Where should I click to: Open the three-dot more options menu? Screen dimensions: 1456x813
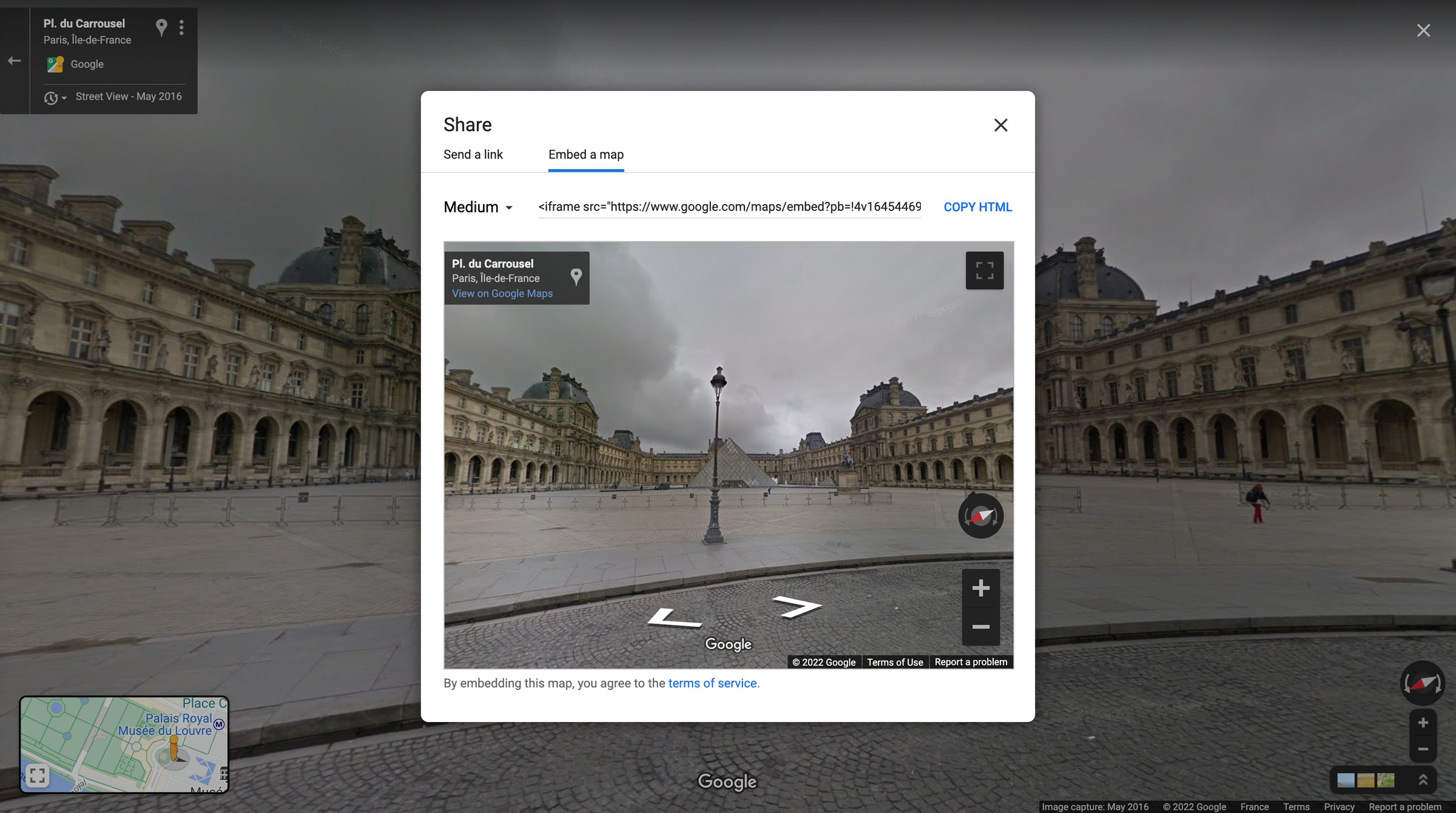click(x=181, y=27)
